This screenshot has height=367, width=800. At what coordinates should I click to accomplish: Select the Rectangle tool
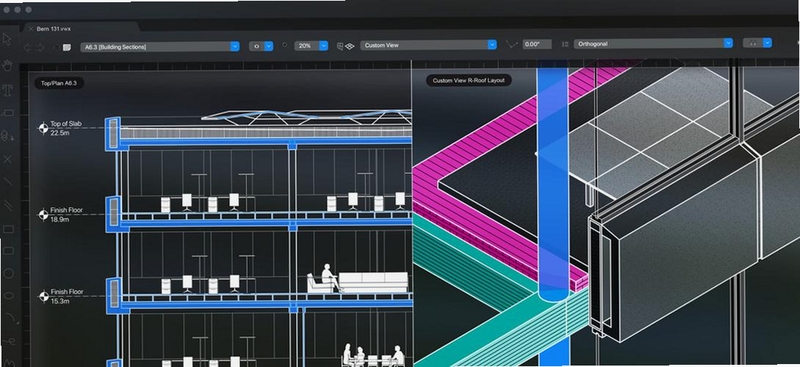click(x=8, y=229)
